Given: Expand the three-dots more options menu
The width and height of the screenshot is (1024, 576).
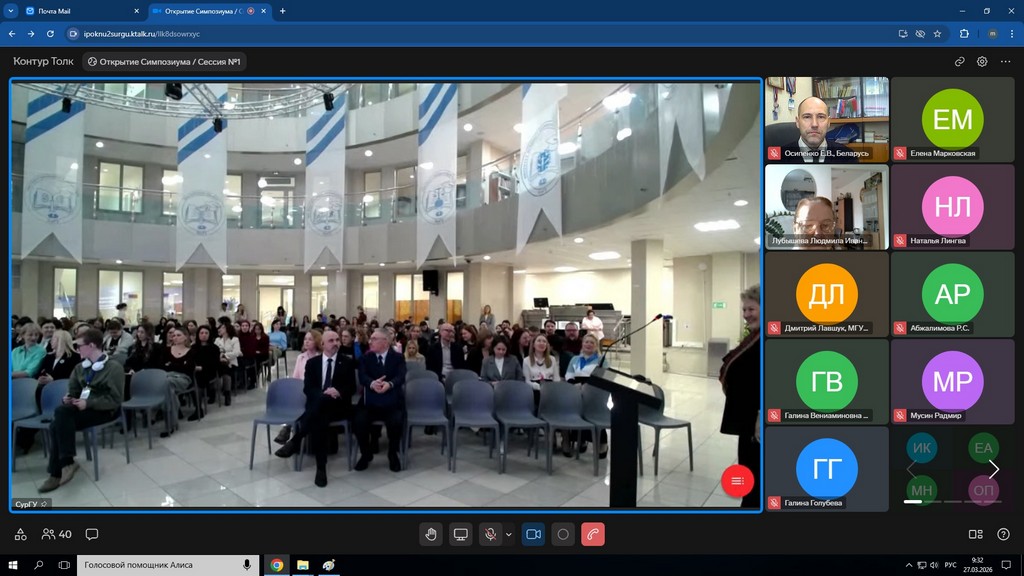Looking at the screenshot, I should tap(1005, 61).
